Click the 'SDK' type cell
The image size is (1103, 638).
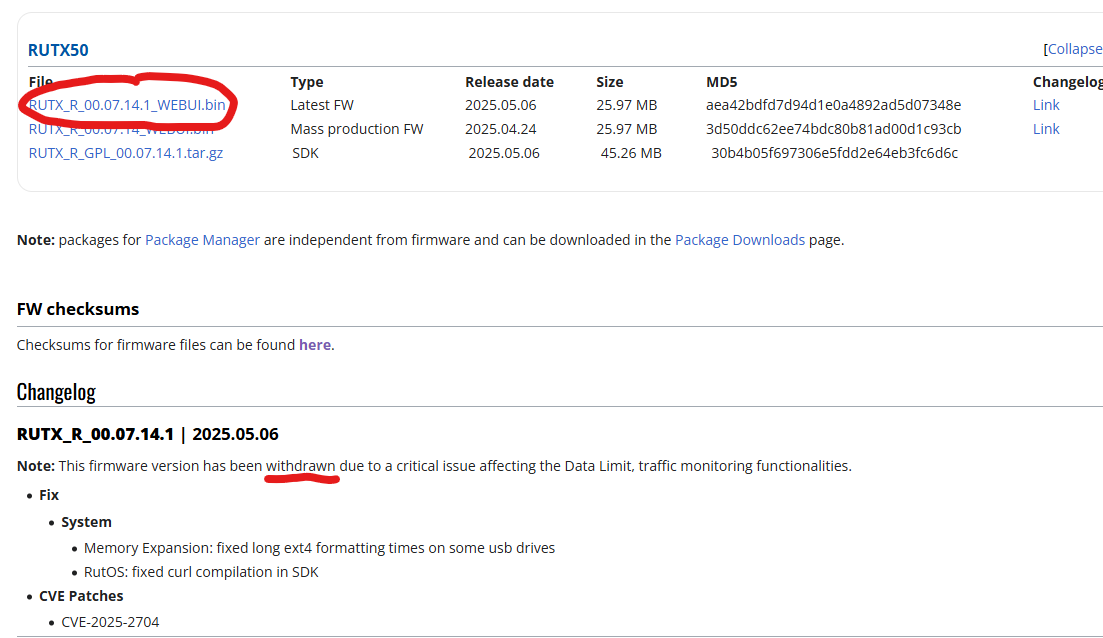click(305, 153)
